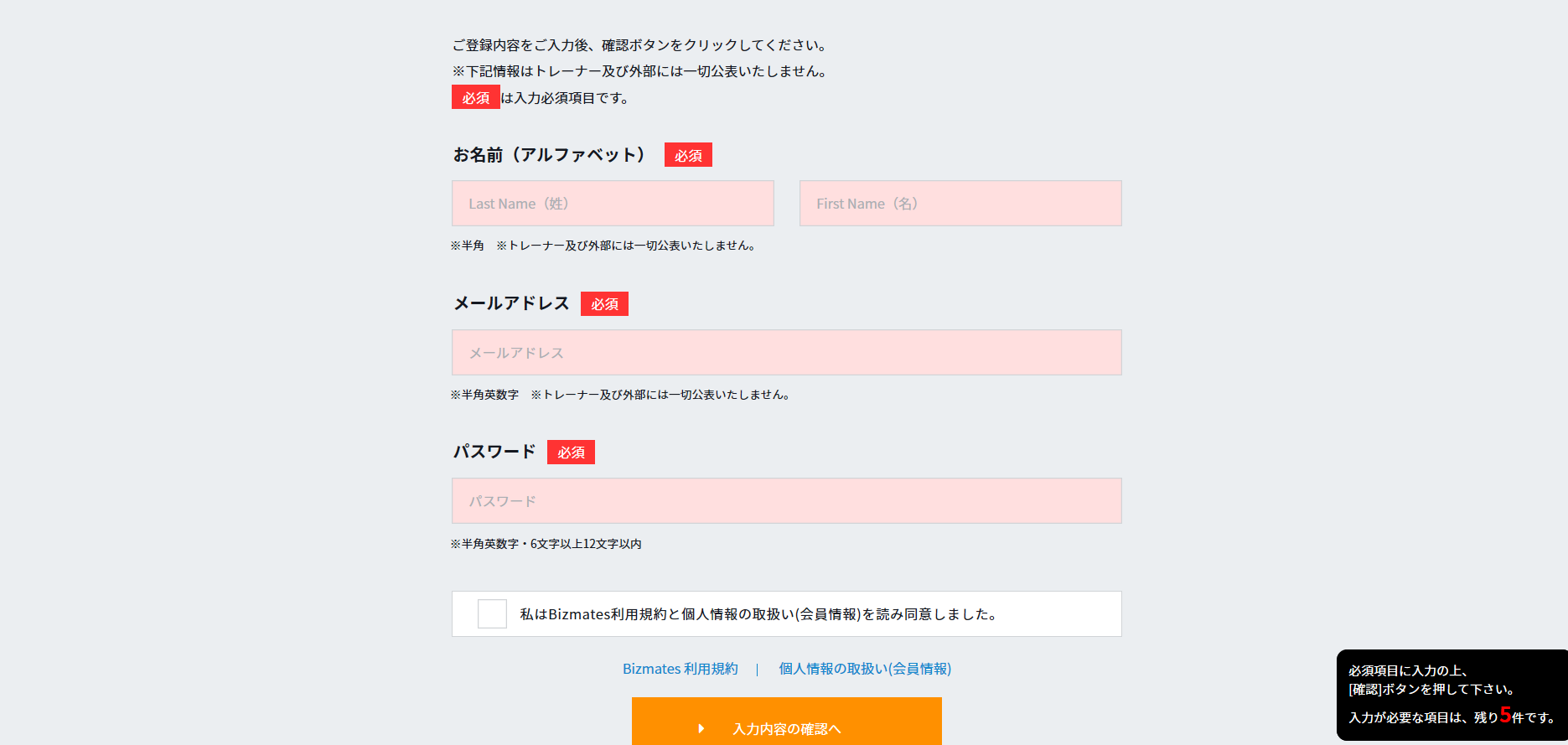
Task: Focus the メールアドレス input field
Action: (786, 353)
